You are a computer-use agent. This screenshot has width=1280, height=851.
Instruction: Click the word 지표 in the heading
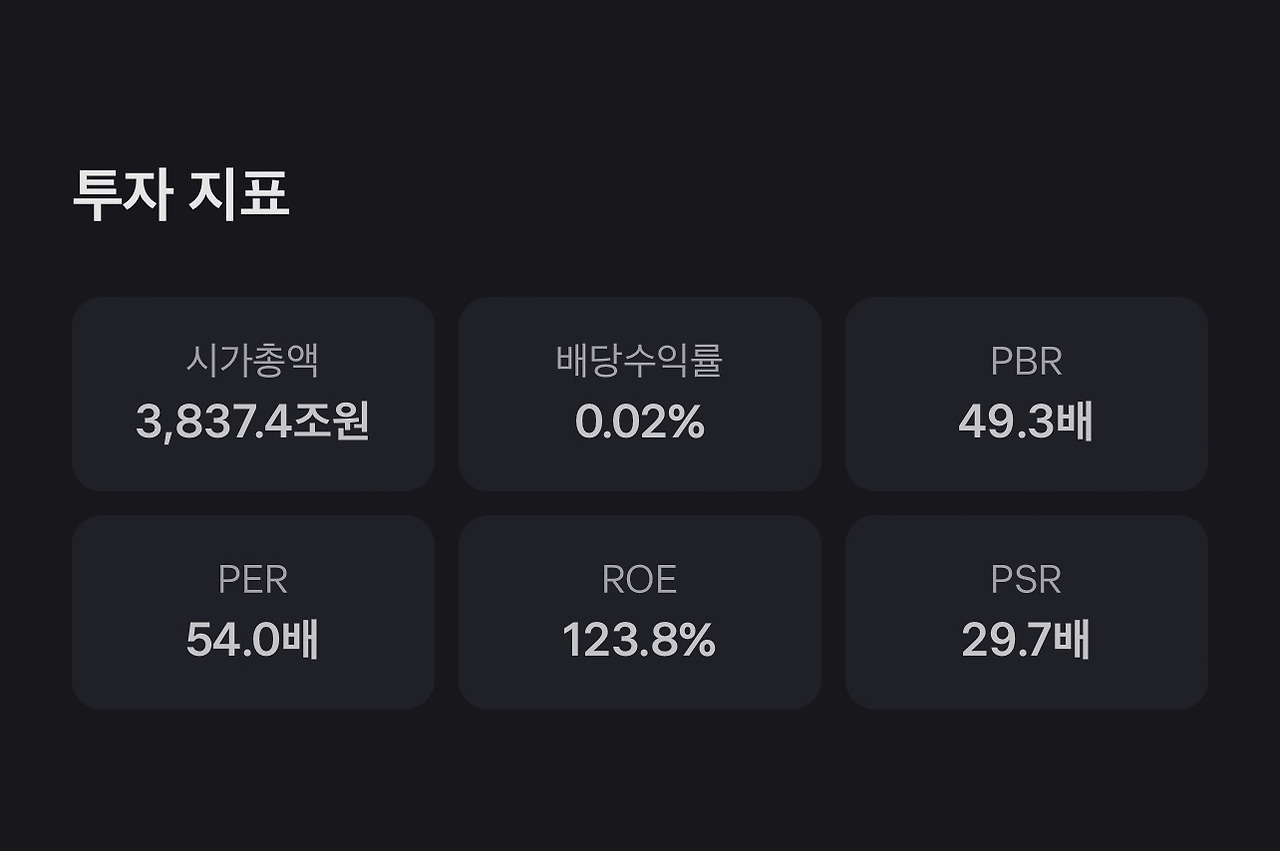point(238,195)
